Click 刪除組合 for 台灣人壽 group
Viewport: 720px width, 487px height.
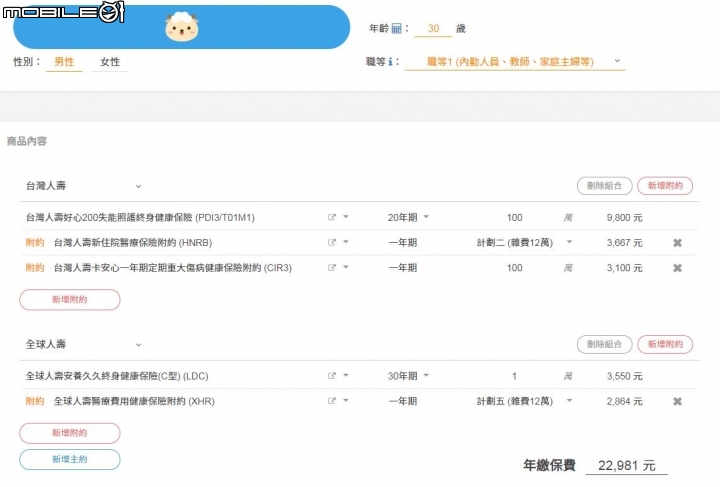click(x=604, y=186)
